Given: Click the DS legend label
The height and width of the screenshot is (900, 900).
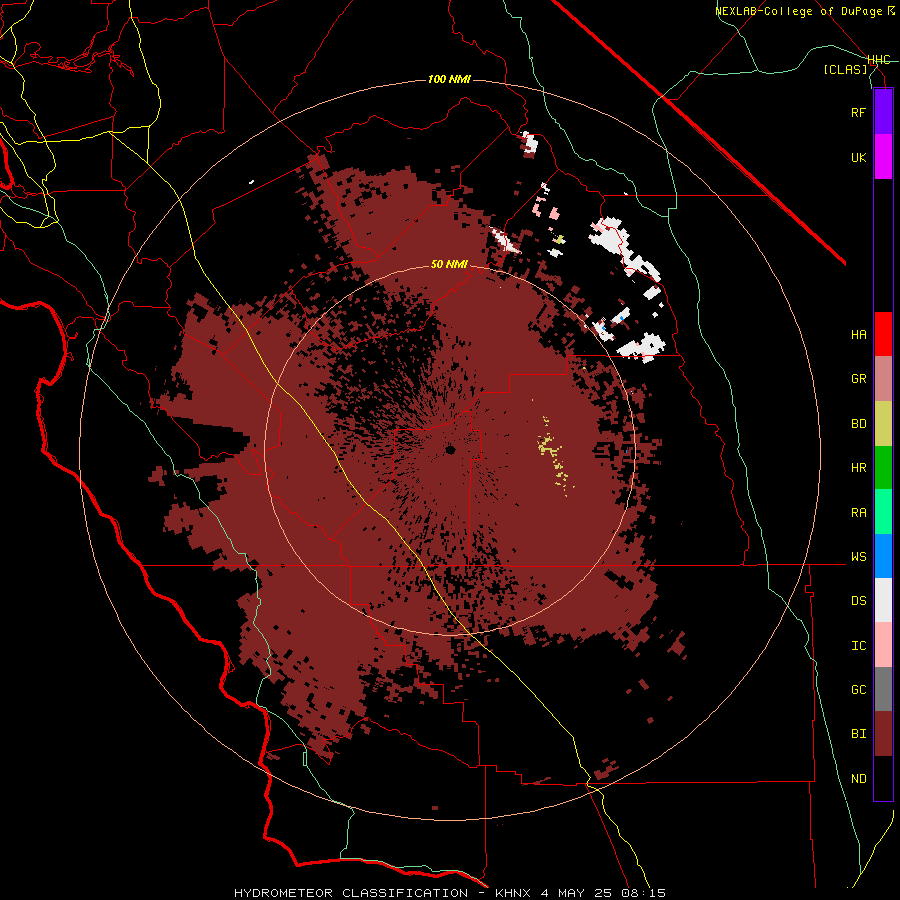Looking at the screenshot, I should [858, 601].
